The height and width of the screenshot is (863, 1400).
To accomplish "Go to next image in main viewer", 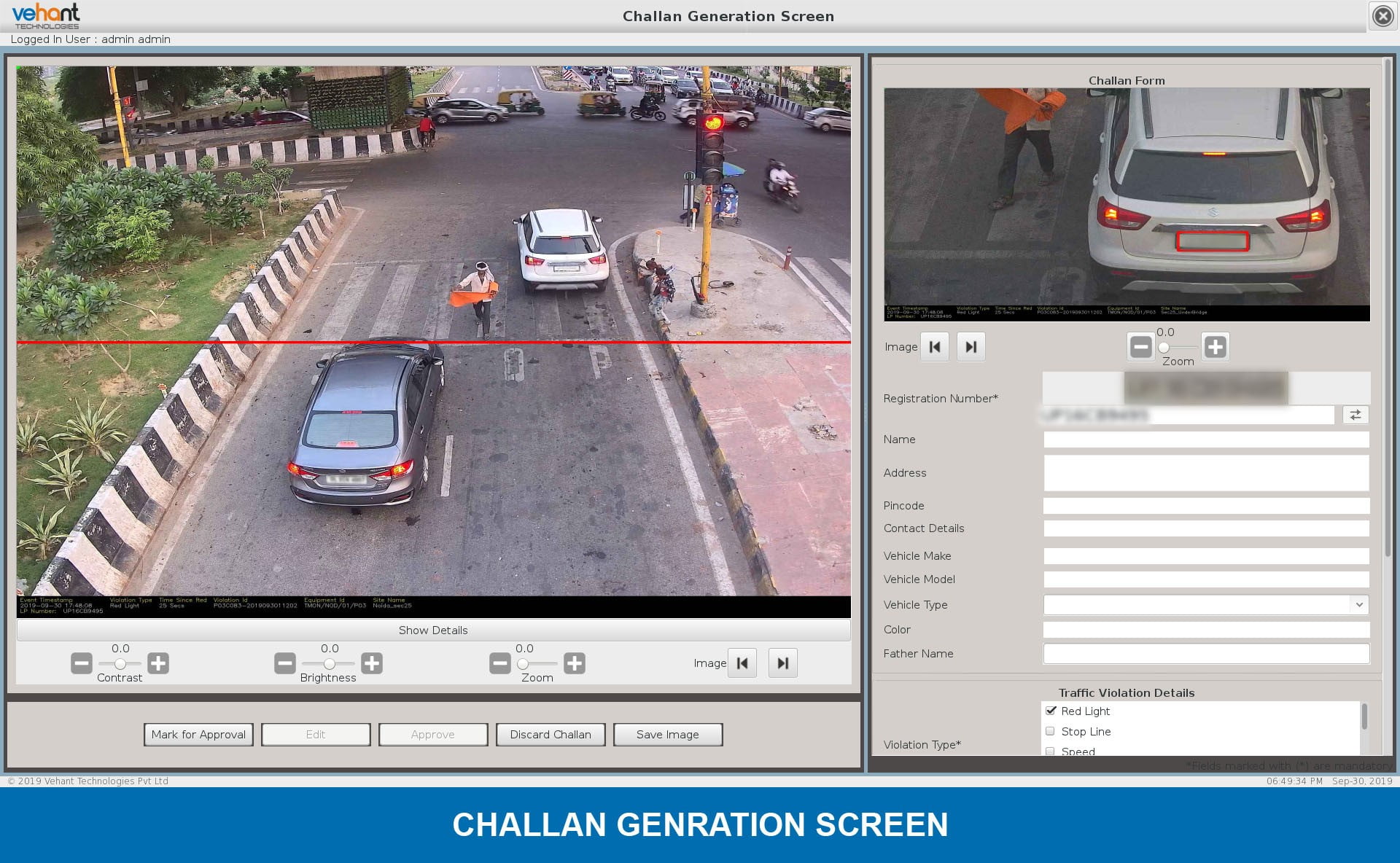I will tap(782, 663).
